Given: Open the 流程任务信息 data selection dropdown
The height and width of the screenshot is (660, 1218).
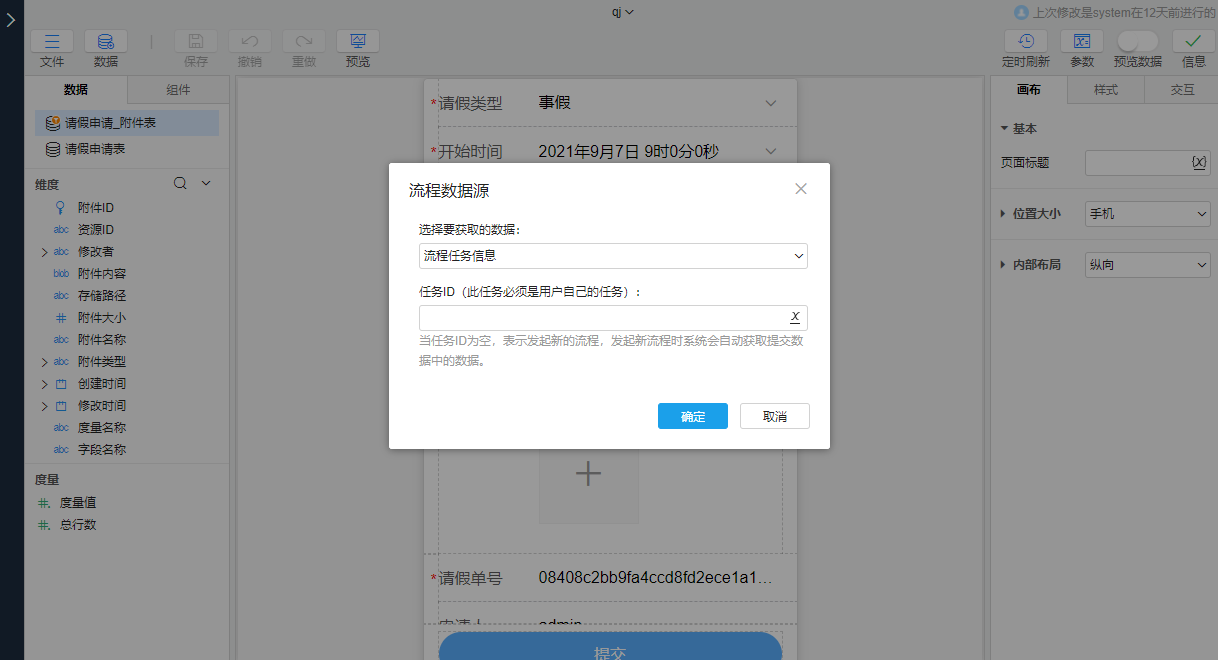Looking at the screenshot, I should coord(612,256).
